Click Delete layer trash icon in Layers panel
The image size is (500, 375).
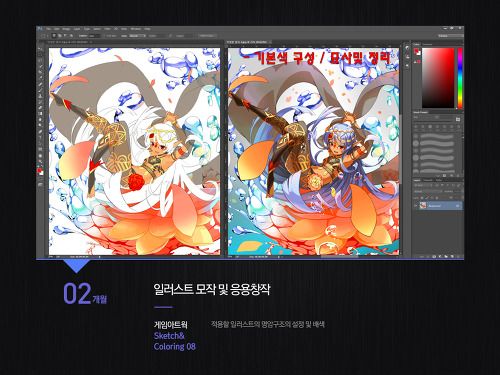point(458,256)
